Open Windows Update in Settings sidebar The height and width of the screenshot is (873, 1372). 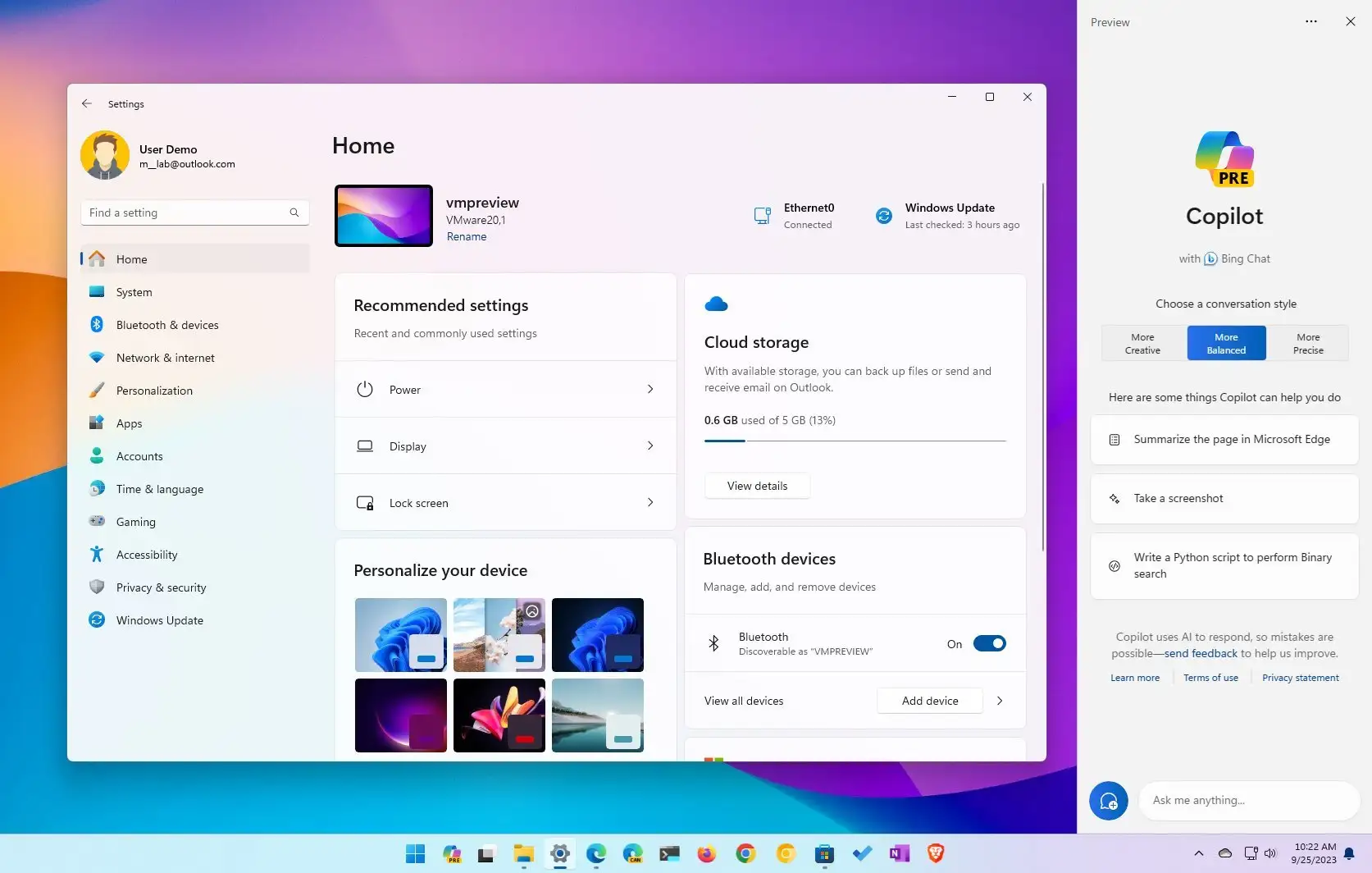pyautogui.click(x=195, y=620)
